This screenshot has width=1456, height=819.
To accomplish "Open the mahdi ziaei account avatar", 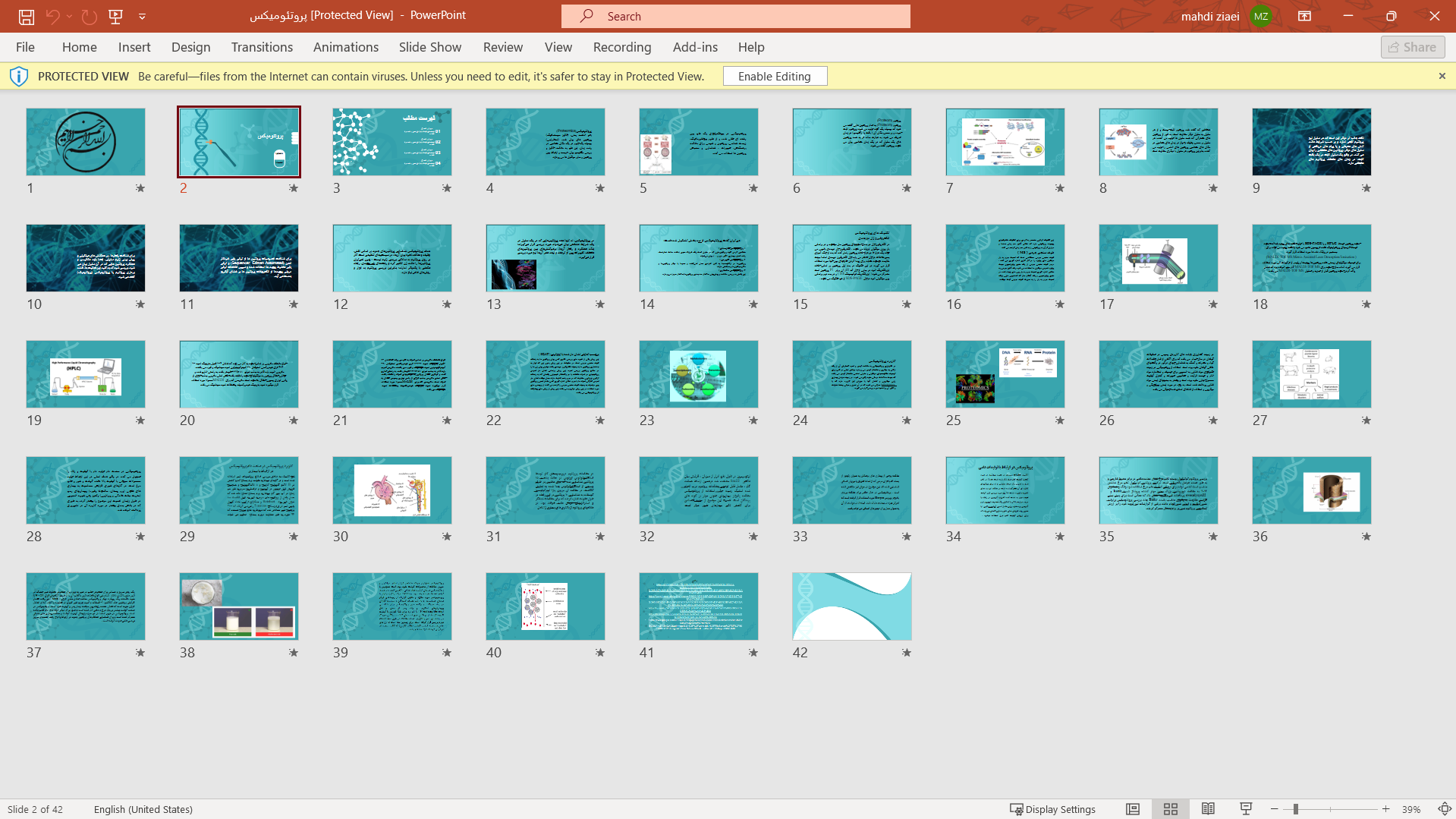I will point(1261,16).
